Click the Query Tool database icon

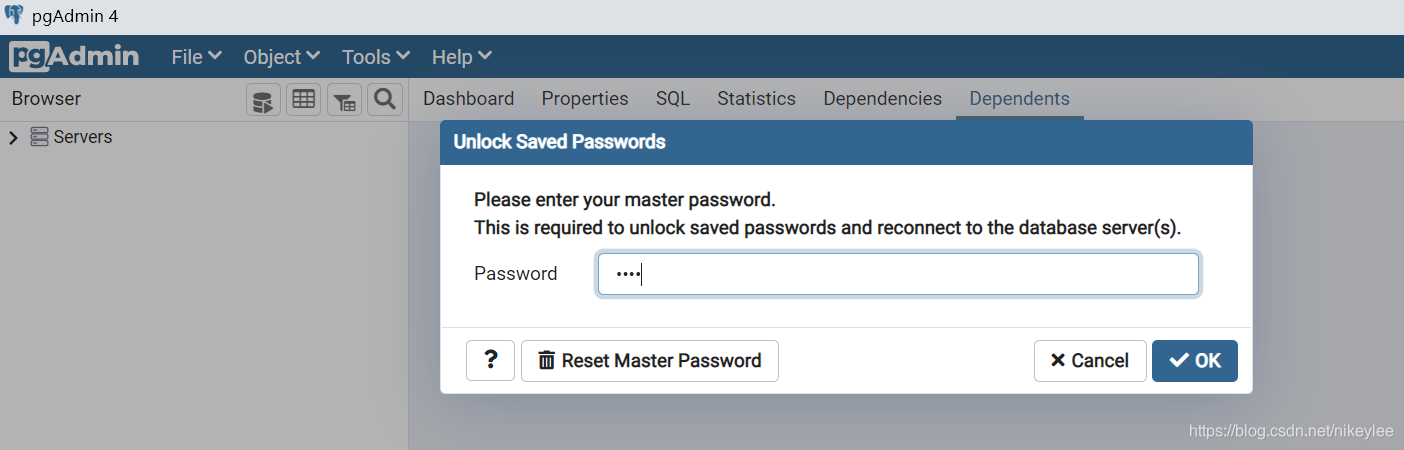pos(263,99)
